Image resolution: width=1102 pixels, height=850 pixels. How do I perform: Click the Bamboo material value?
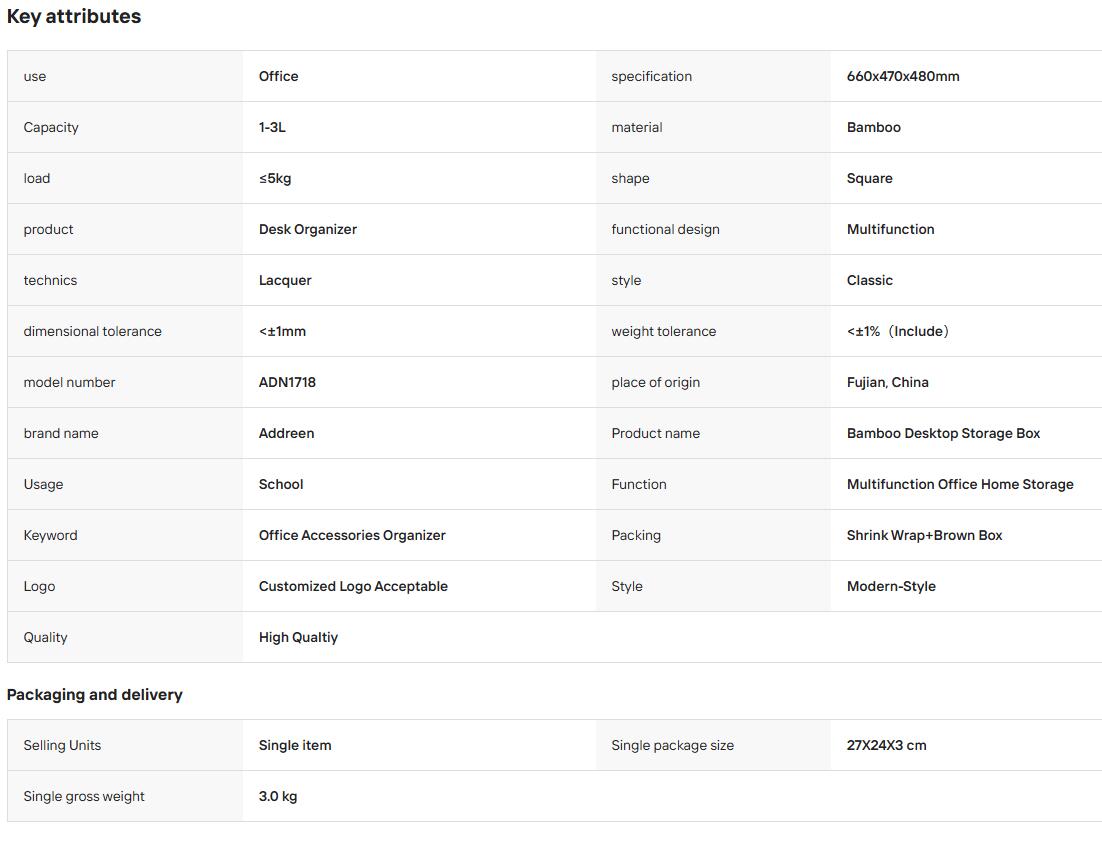tap(874, 127)
